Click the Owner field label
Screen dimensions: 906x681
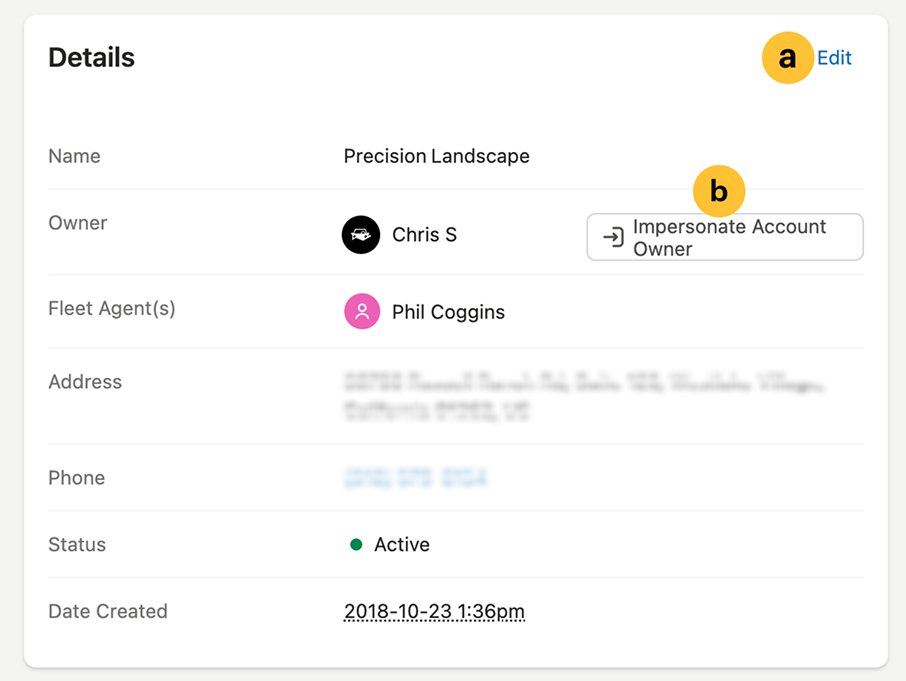click(78, 222)
